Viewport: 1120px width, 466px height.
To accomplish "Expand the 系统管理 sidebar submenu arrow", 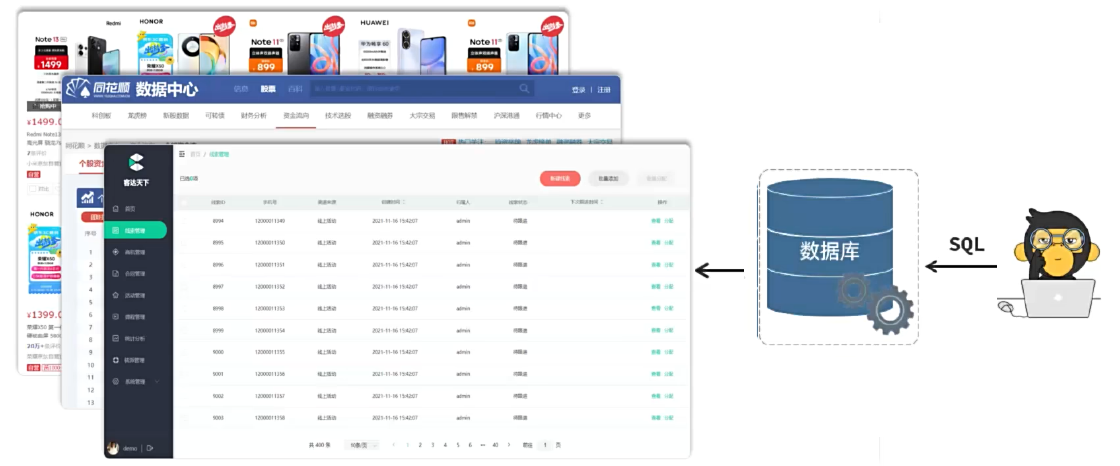I will (158, 381).
